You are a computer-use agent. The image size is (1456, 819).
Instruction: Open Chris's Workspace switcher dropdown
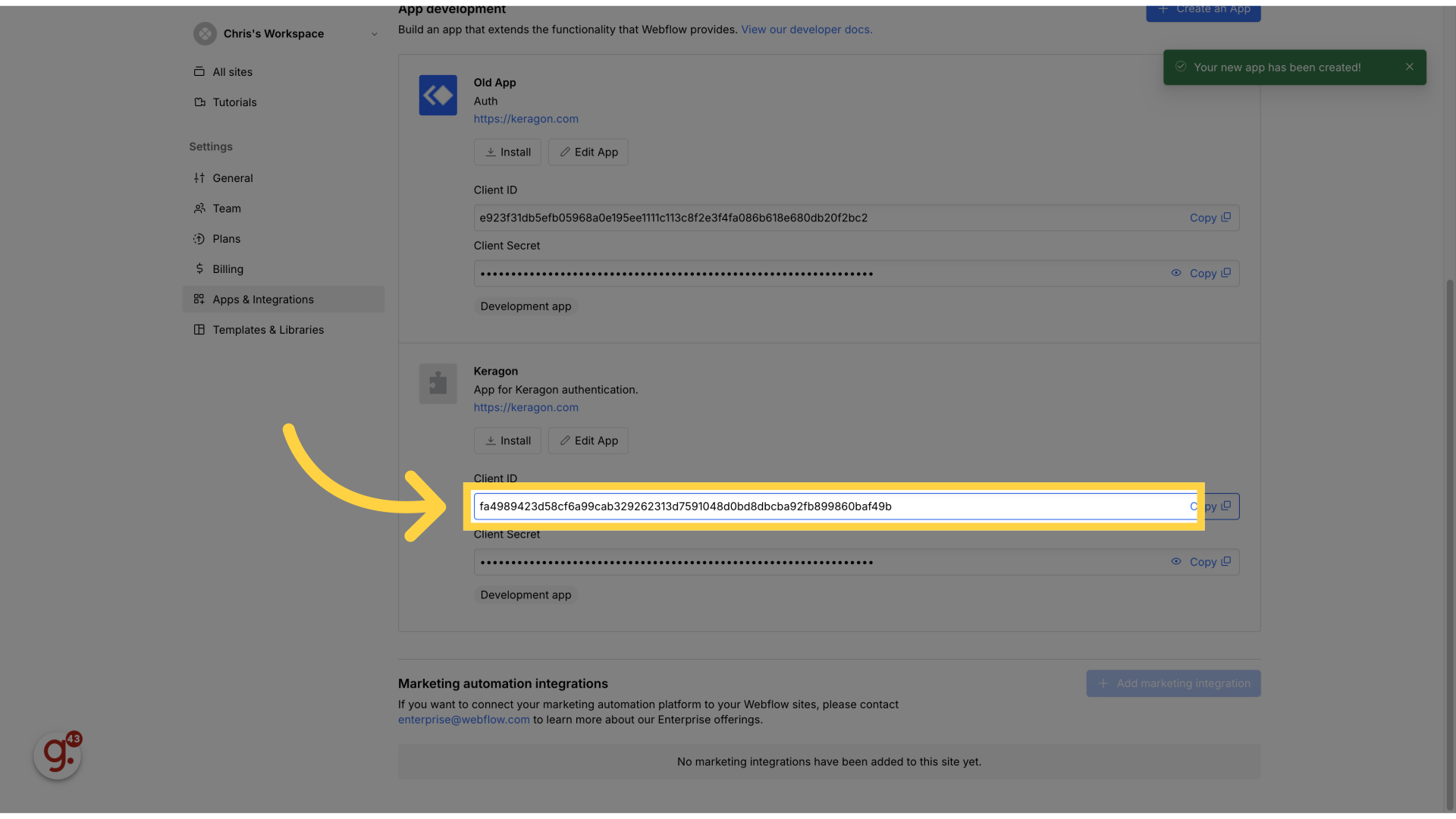click(284, 33)
